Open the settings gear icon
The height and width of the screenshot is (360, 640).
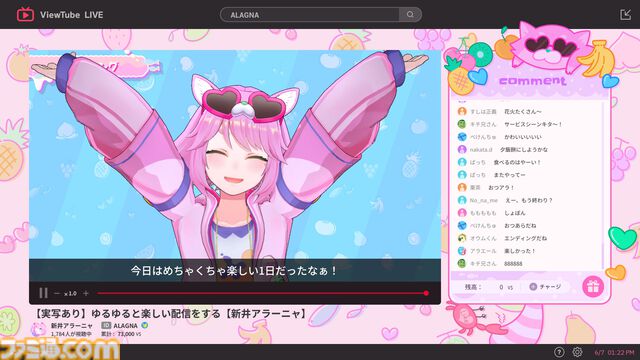tap(577, 352)
